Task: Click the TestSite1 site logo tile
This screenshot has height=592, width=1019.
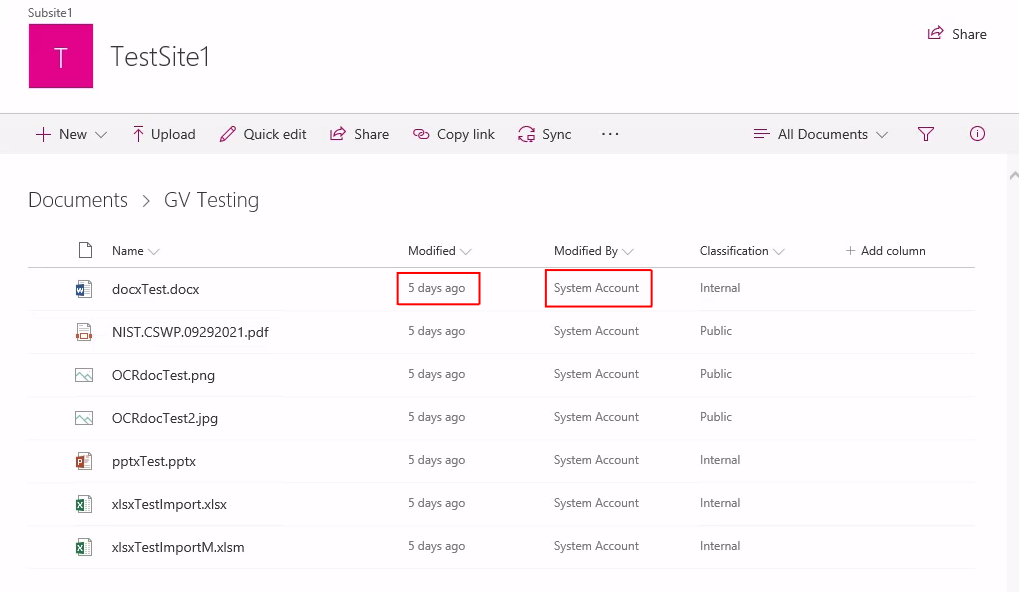Action: 60,56
